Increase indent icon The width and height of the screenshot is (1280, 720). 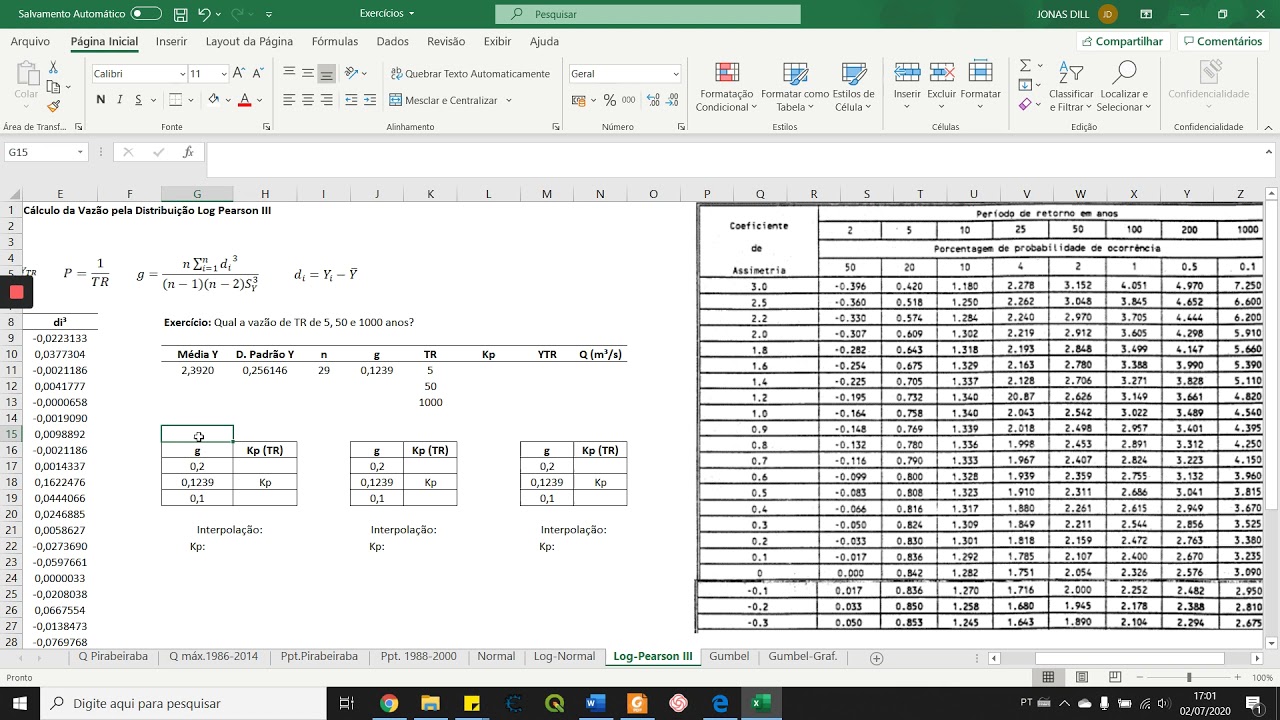click(370, 100)
